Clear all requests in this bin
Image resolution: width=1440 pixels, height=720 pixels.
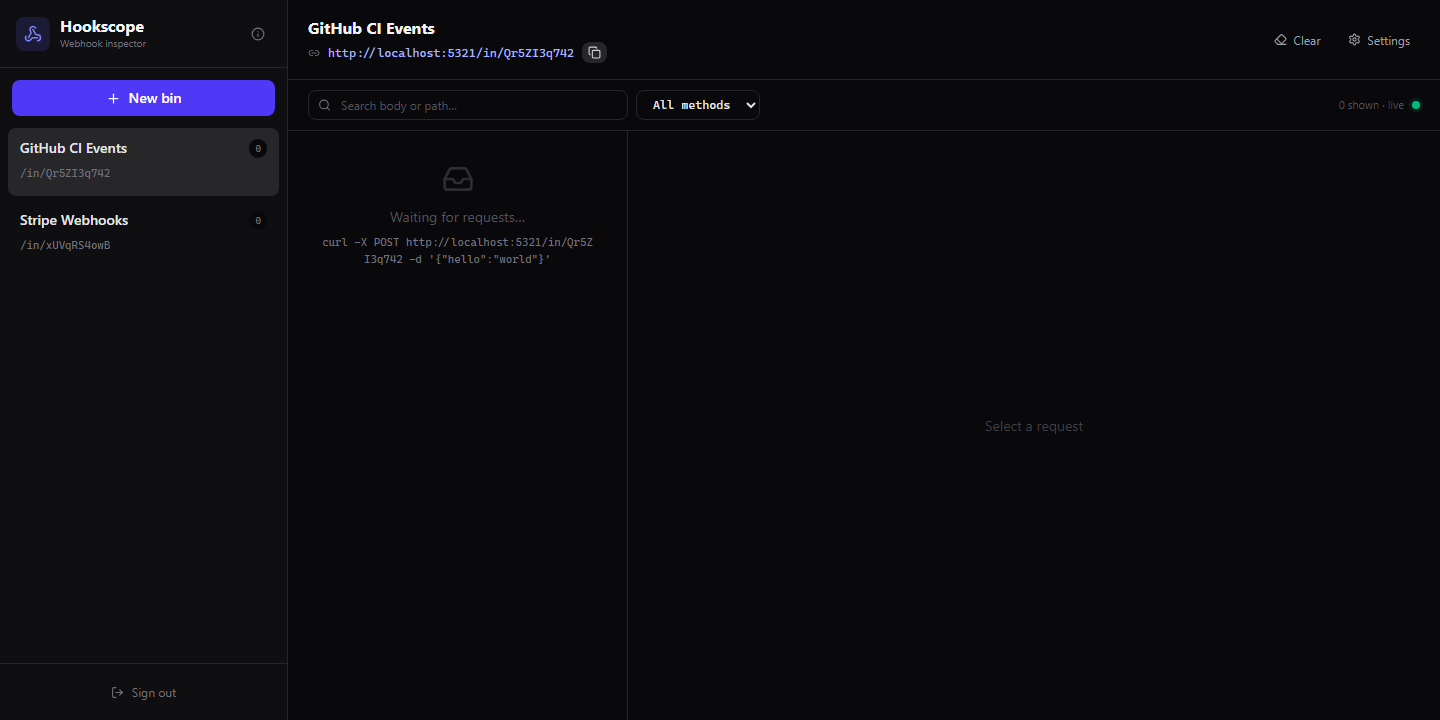tap(1297, 41)
